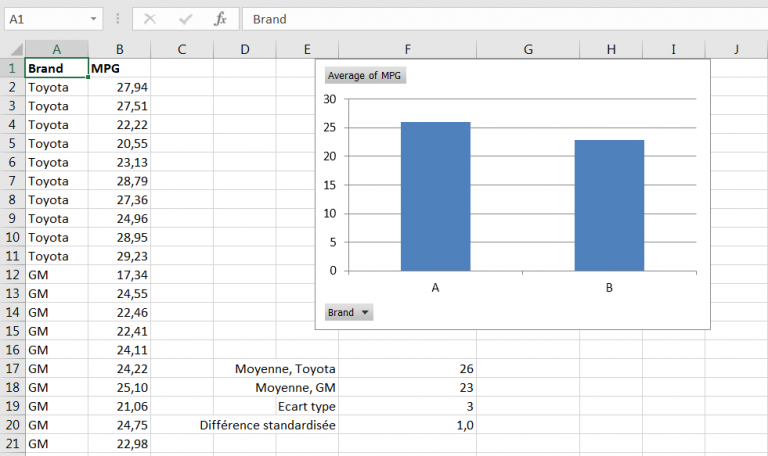
Task: Select the cell with value 21,06
Action: 120,406
